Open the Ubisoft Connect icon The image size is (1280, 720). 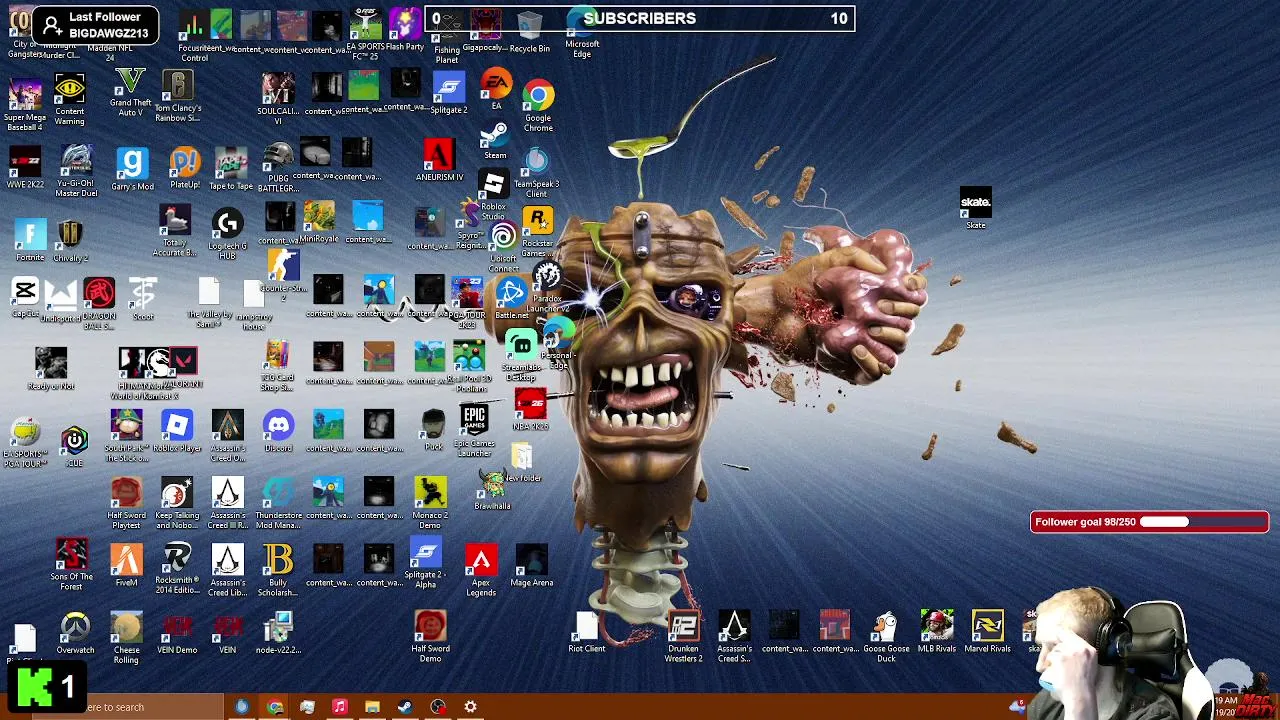(x=503, y=247)
